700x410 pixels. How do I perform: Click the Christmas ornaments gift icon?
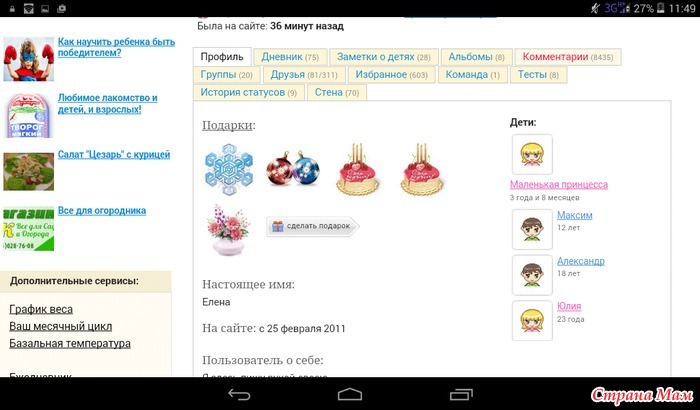coord(293,169)
